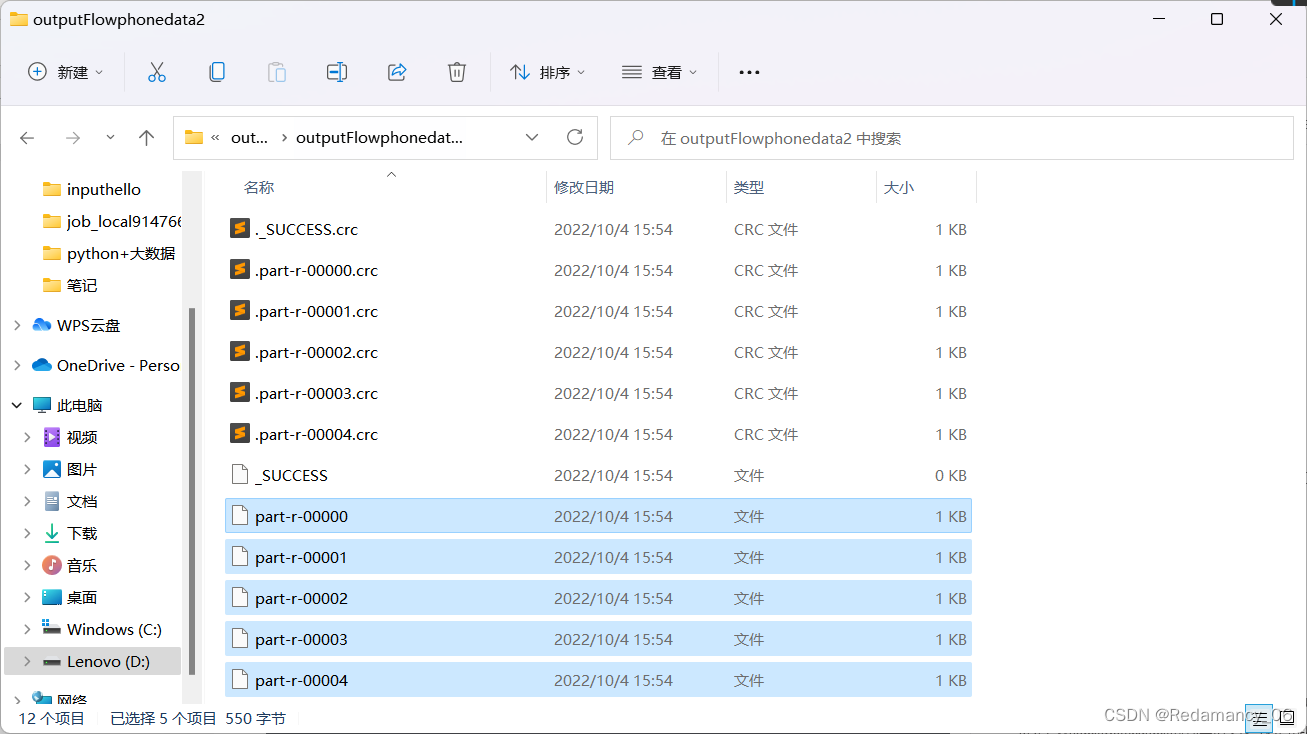Select the .part-r-00003.crc file name

point(317,393)
